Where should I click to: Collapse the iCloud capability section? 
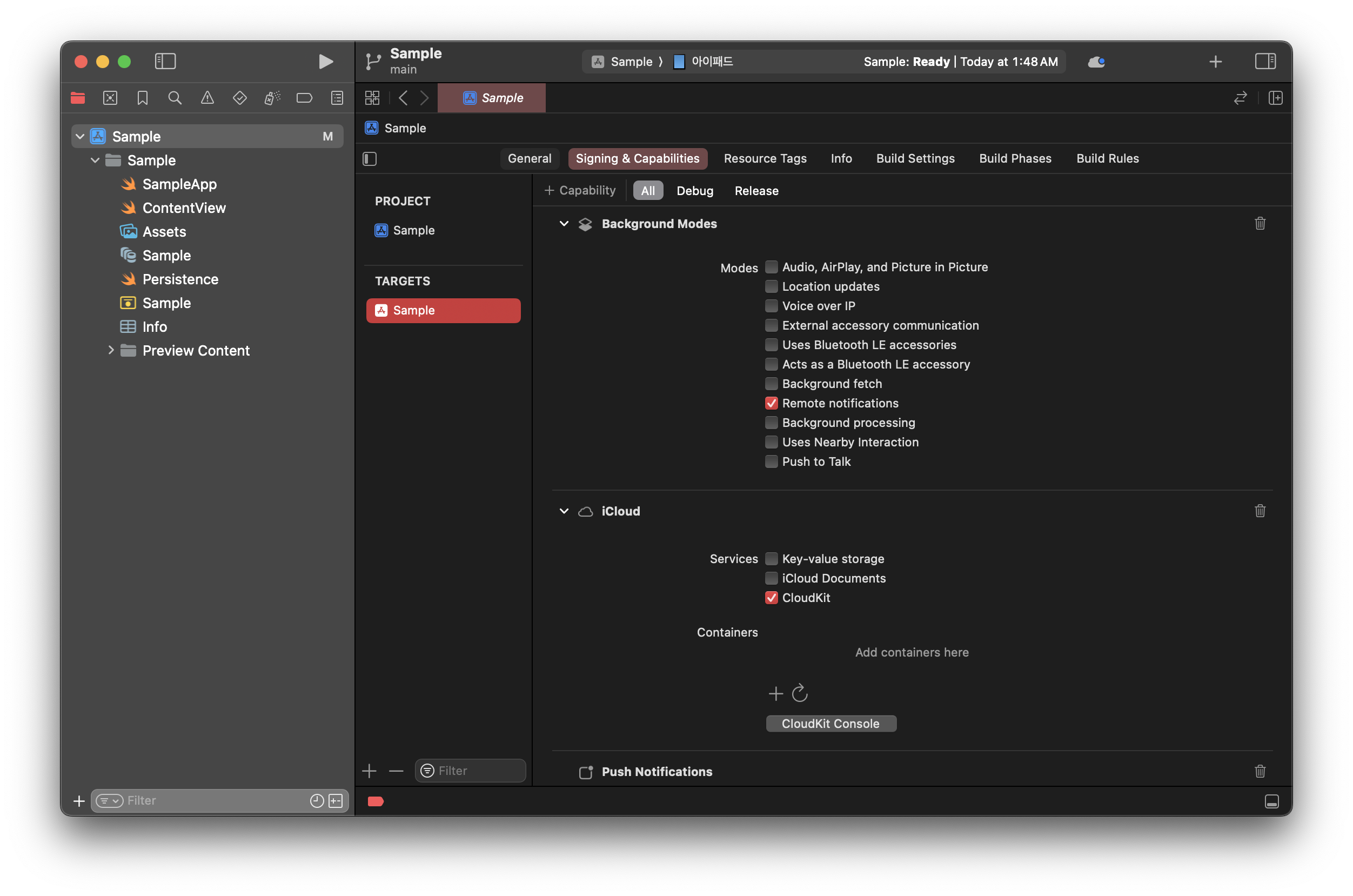[x=564, y=511]
